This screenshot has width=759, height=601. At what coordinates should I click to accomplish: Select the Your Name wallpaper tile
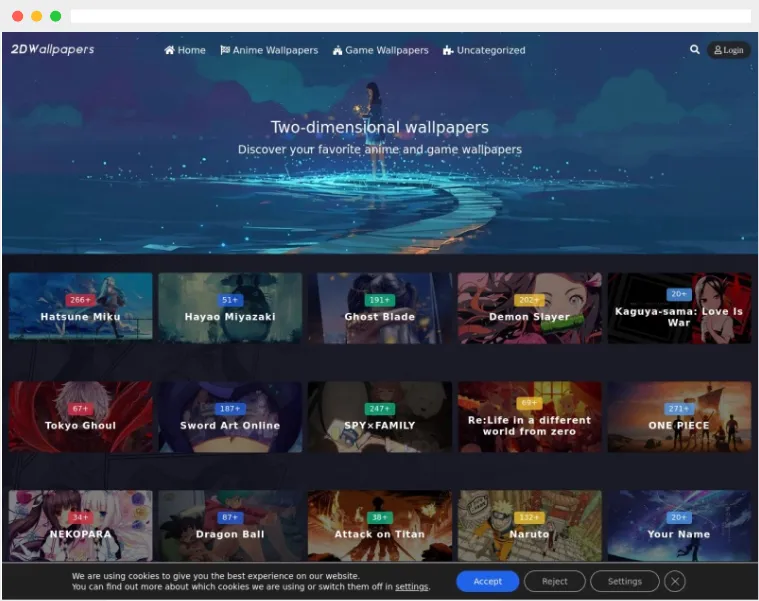(679, 526)
